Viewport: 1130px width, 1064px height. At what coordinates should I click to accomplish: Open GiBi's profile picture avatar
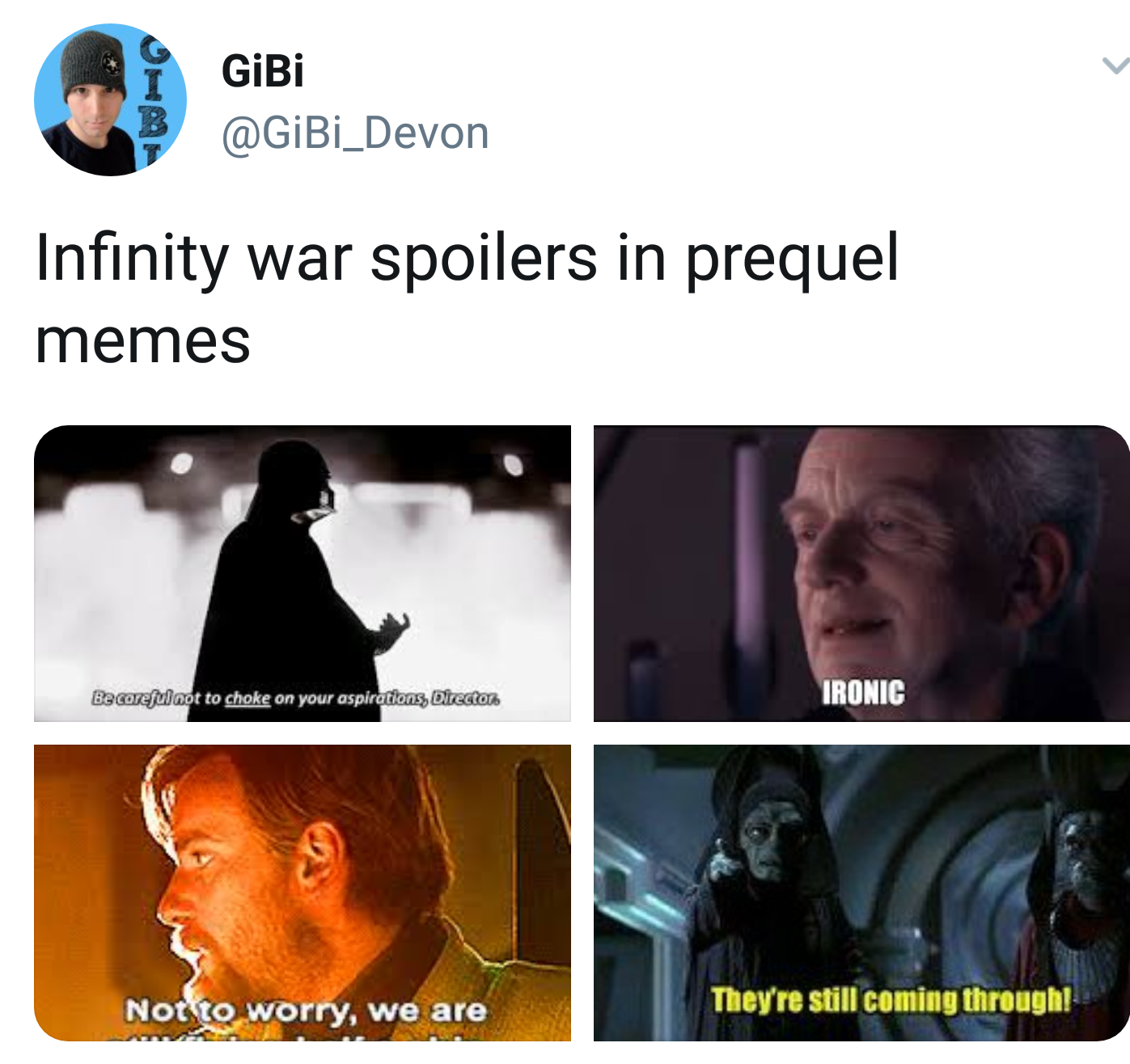coord(110,100)
